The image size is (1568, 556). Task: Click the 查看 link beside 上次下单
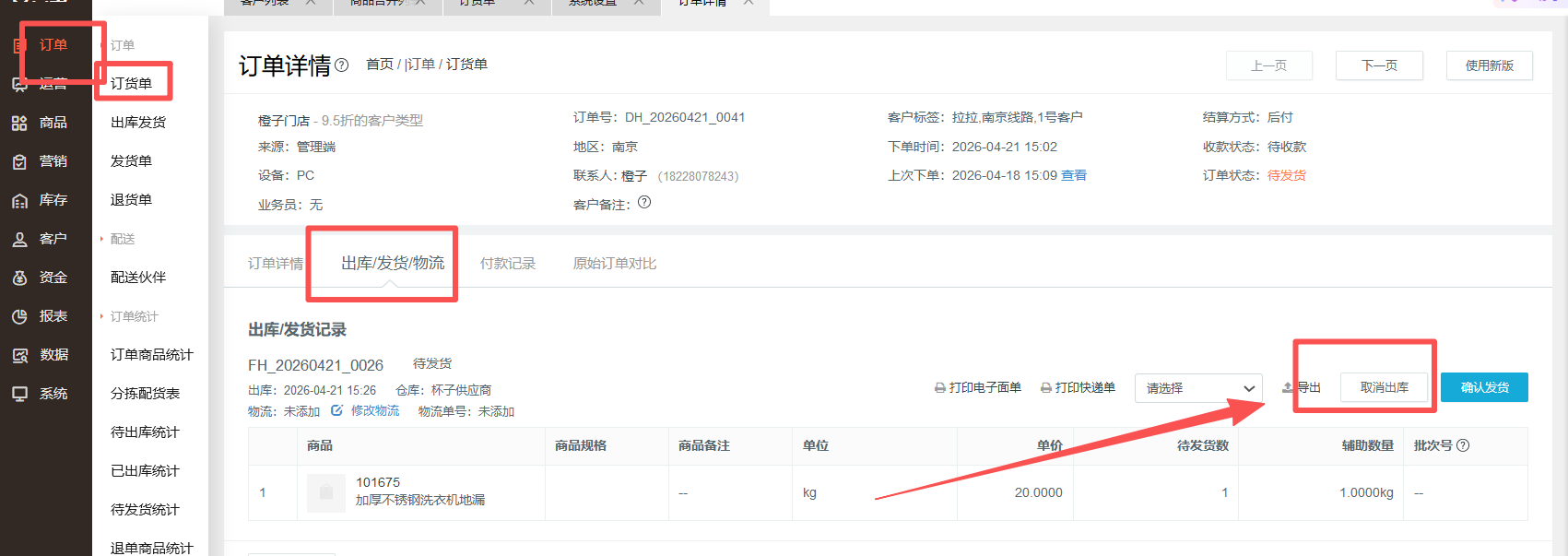coord(1074,175)
